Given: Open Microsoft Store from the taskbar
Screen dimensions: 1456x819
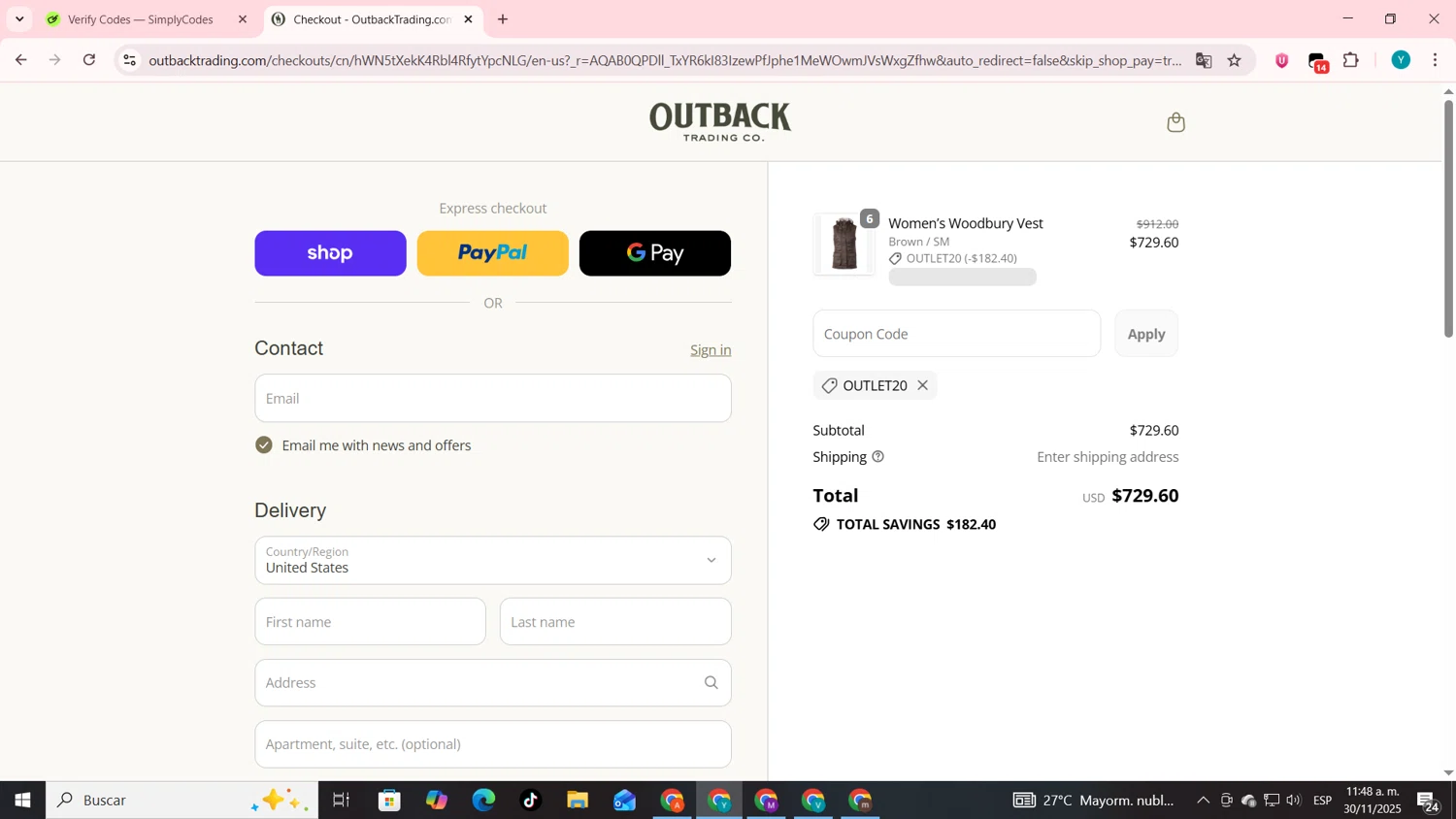Looking at the screenshot, I should click(x=390, y=801).
